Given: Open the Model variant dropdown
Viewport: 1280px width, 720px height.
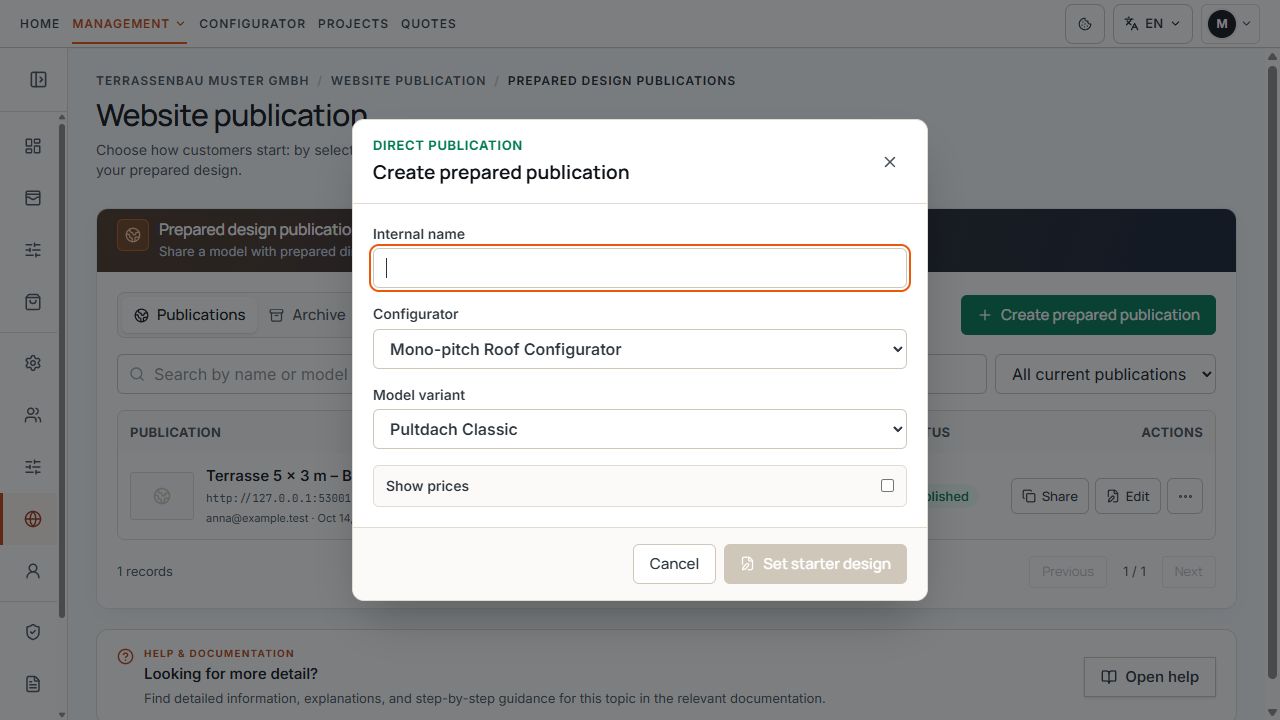Looking at the screenshot, I should (x=640, y=429).
